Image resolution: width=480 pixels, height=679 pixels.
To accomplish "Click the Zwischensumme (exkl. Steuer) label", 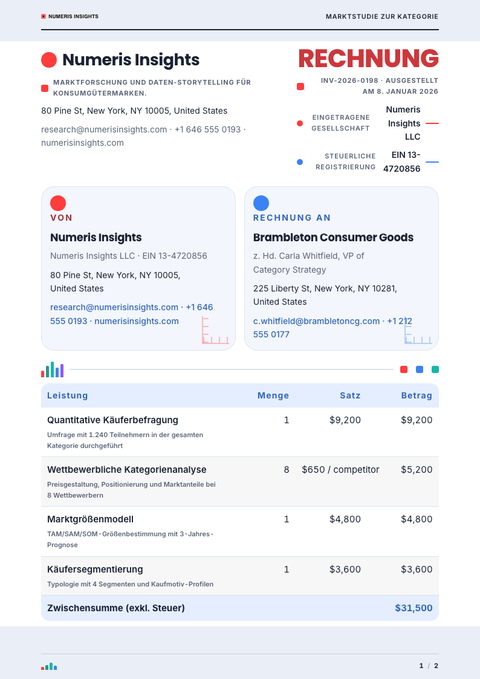I will [116, 608].
